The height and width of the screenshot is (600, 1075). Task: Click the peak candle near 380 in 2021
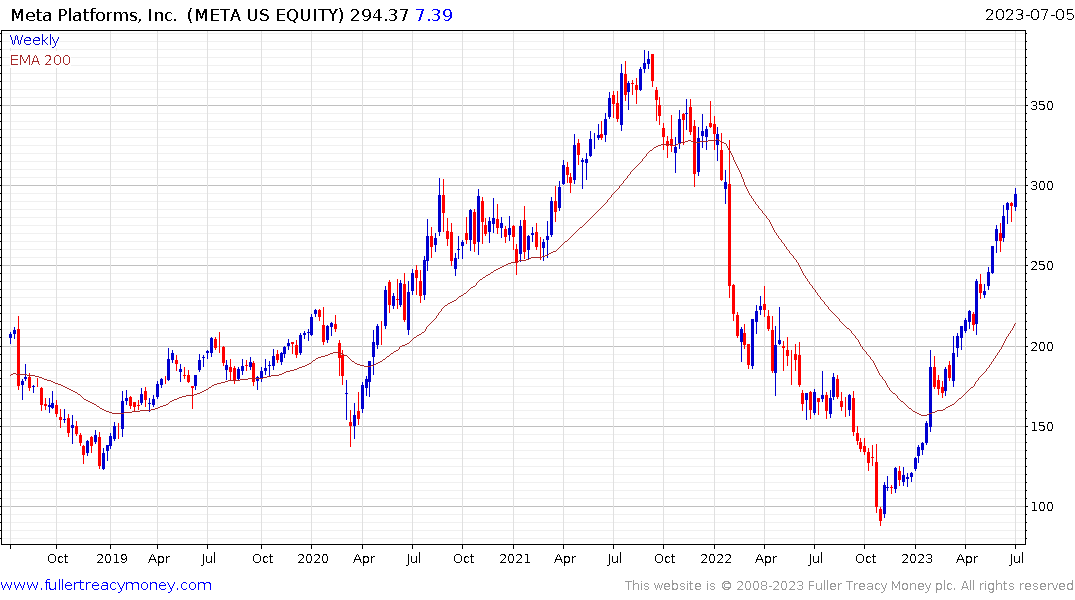648,60
